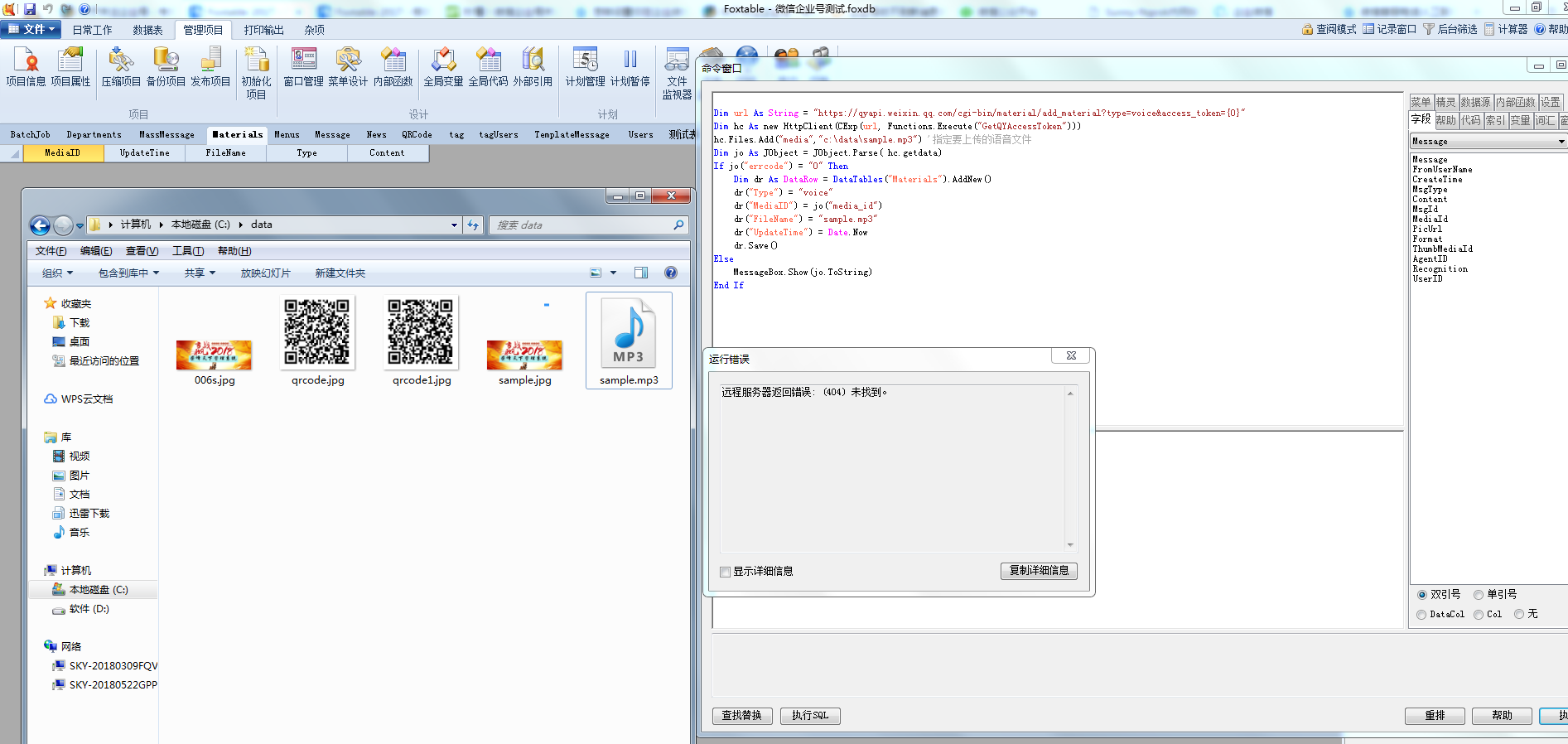Open 项目信息 in the ribbon
1568x744 pixels.
[x=26, y=66]
